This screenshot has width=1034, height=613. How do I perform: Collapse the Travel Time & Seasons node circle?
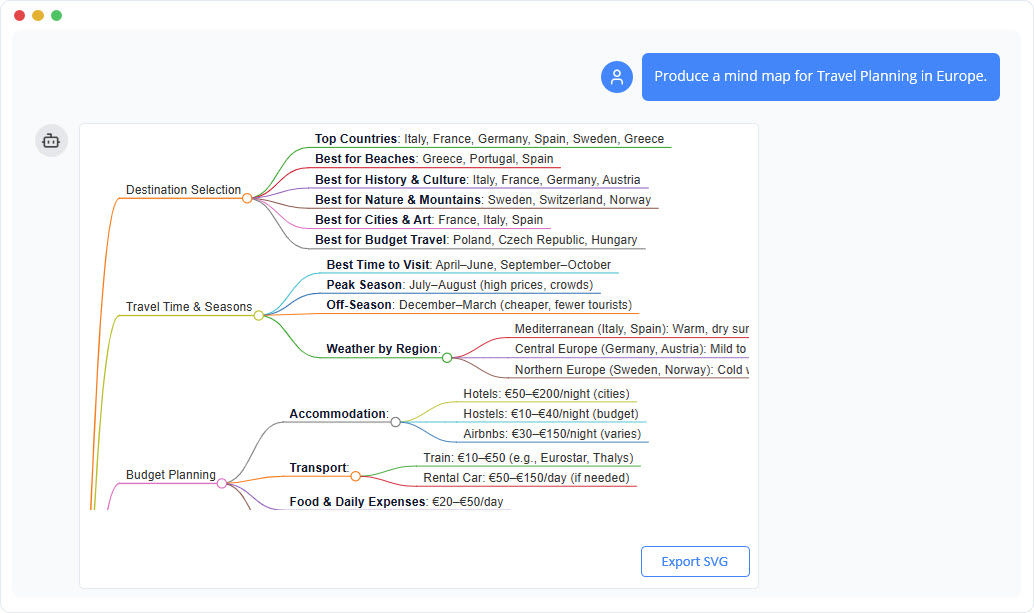(x=258, y=314)
